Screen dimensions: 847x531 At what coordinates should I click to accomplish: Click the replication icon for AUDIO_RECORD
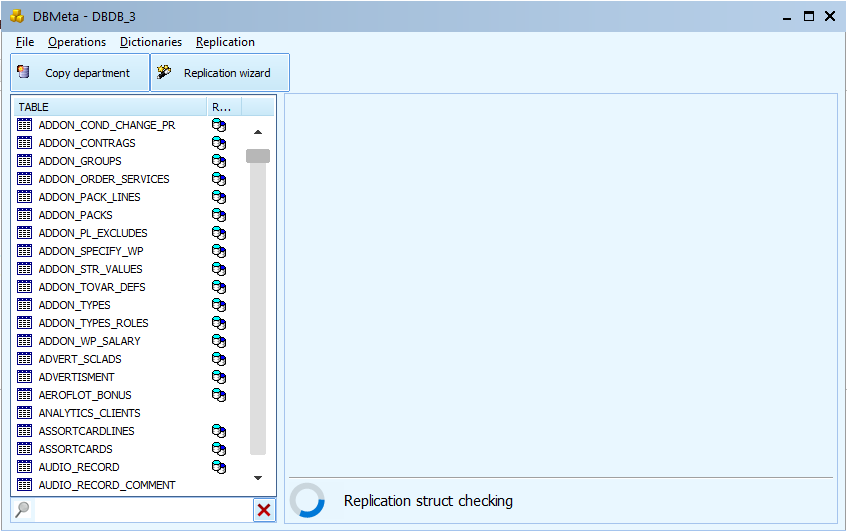point(219,467)
